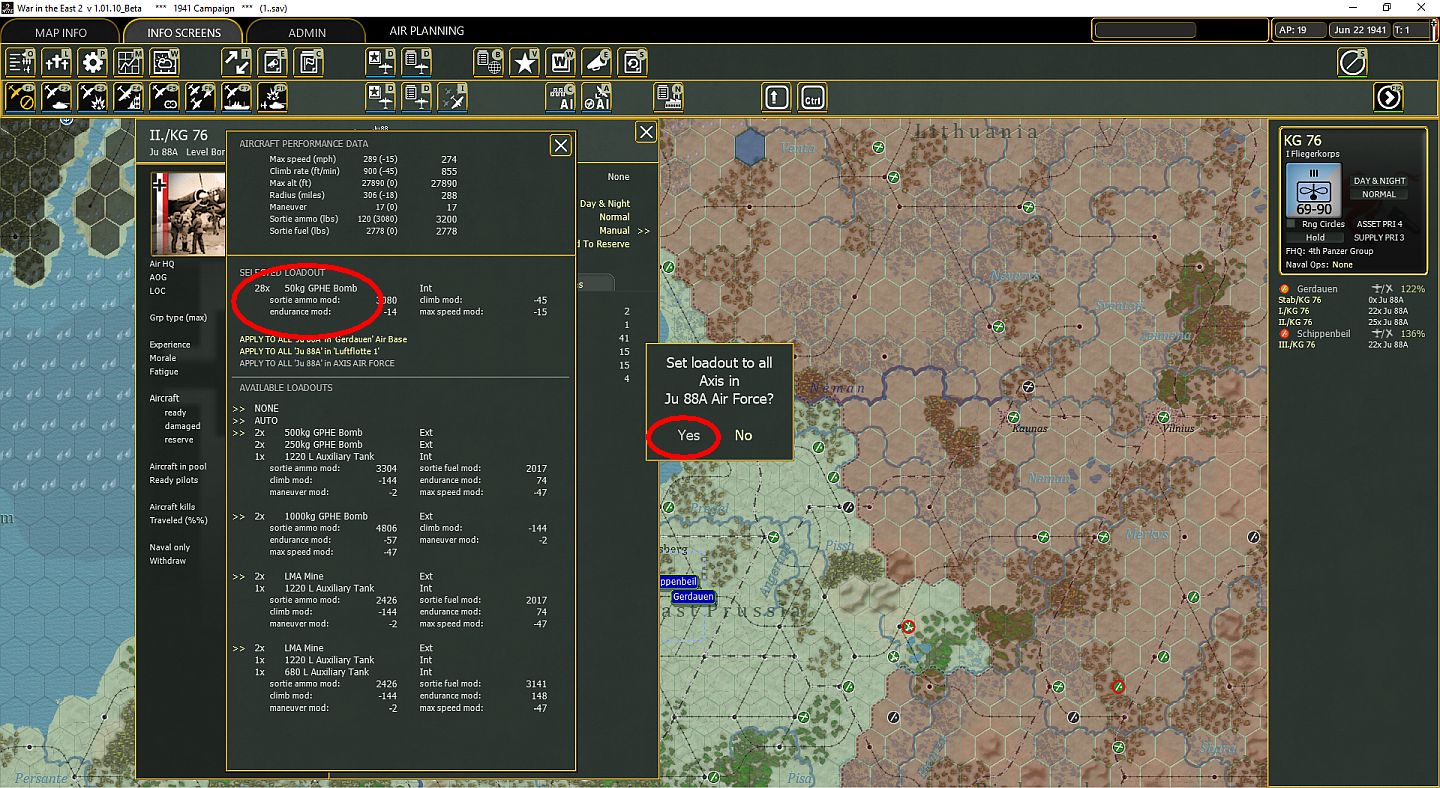Open upper-row air directive star-plane icon
Image resolution: width=1440 pixels, height=788 pixels.
coord(381,63)
